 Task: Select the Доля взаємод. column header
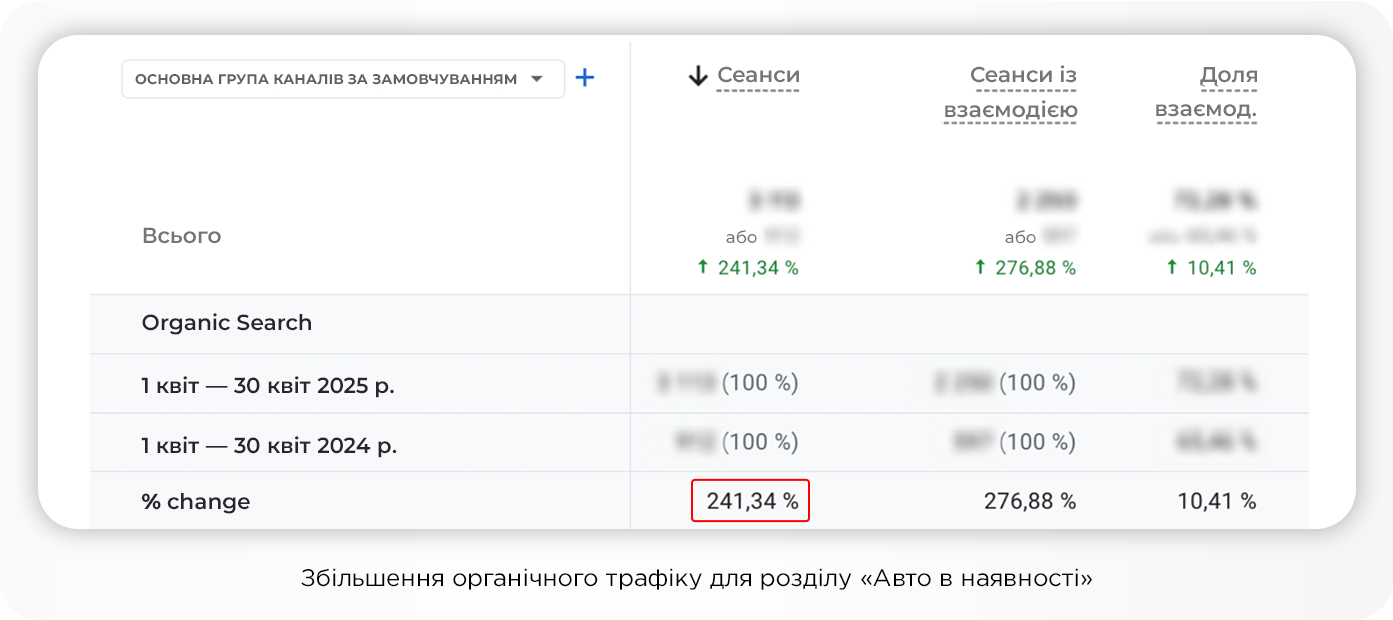click(1206, 92)
